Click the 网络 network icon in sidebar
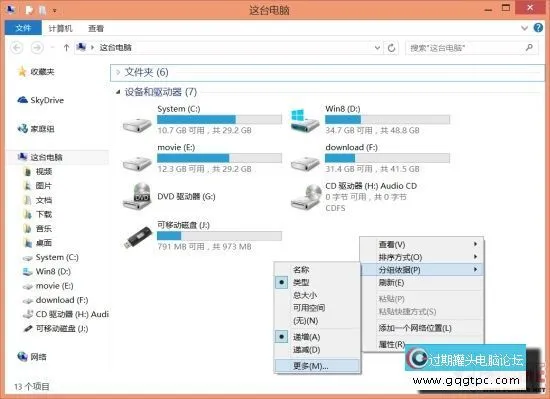The width and height of the screenshot is (550, 399). point(22,357)
